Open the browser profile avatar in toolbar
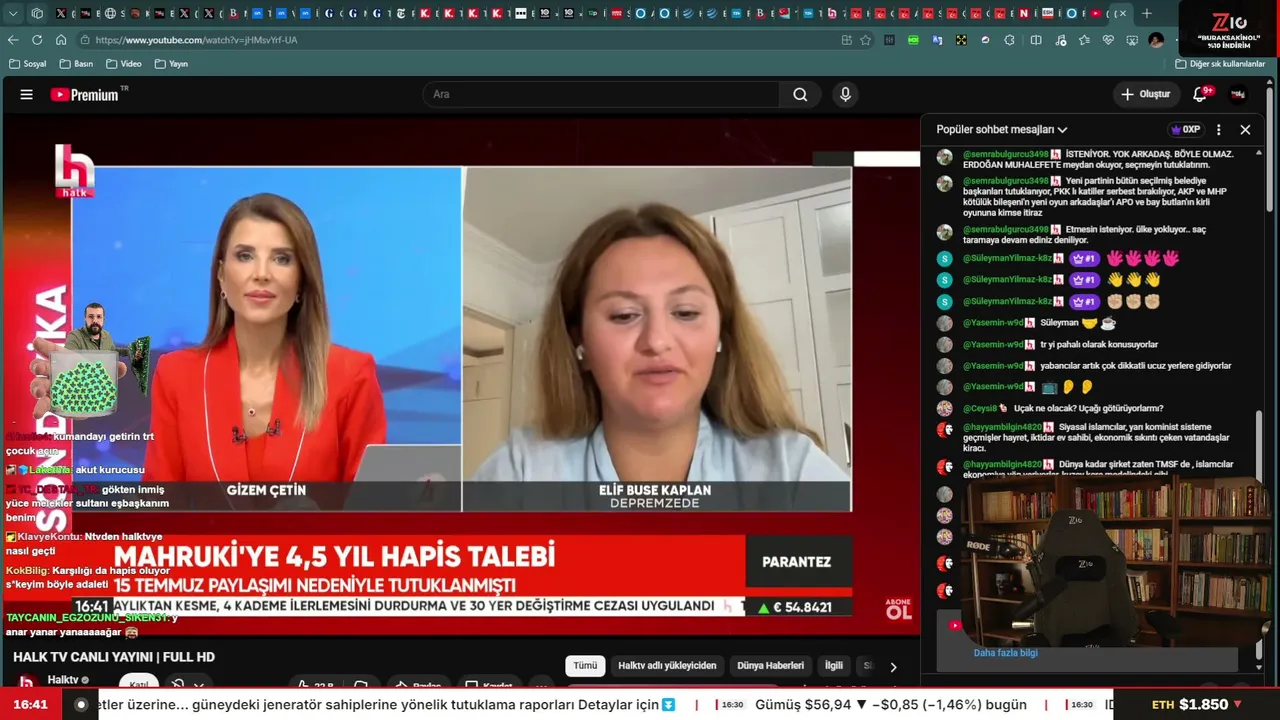Screen dimensions: 1280x720 [x=1156, y=40]
